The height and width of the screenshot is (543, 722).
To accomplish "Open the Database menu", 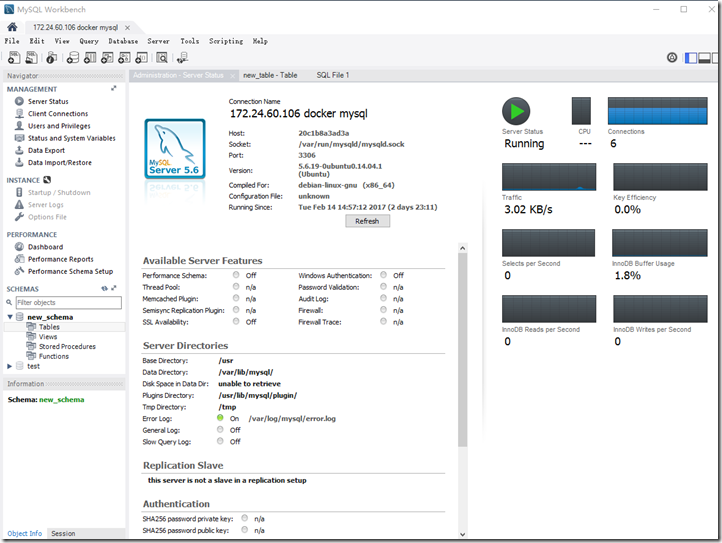I will click(x=123, y=41).
